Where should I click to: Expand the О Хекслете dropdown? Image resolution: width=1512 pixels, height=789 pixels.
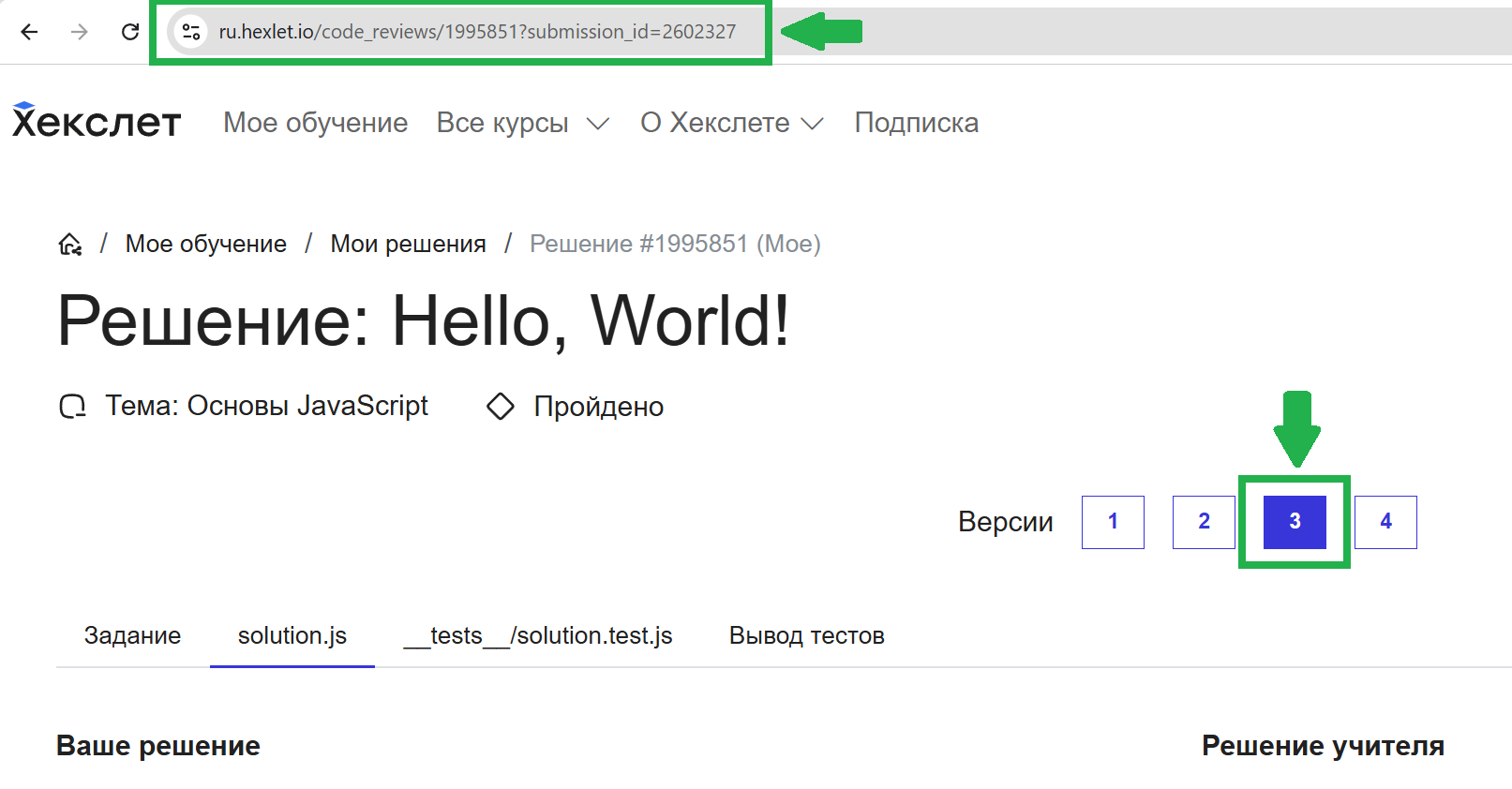coord(731,123)
